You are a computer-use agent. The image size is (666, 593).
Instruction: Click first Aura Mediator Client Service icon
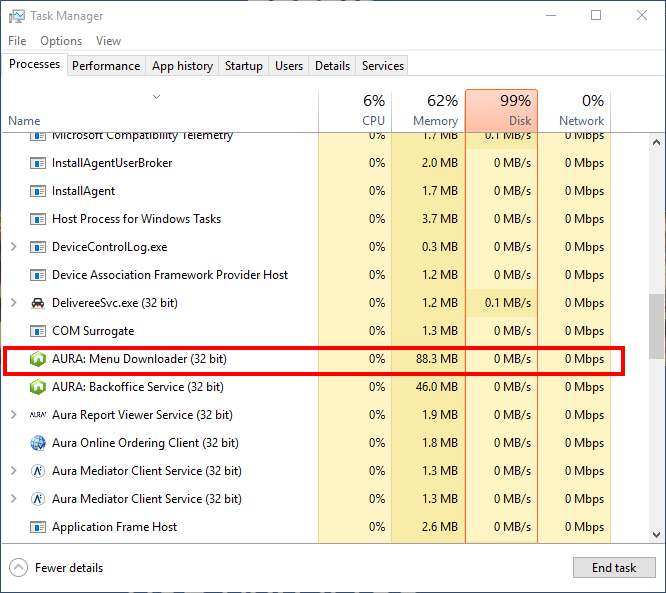pos(38,471)
